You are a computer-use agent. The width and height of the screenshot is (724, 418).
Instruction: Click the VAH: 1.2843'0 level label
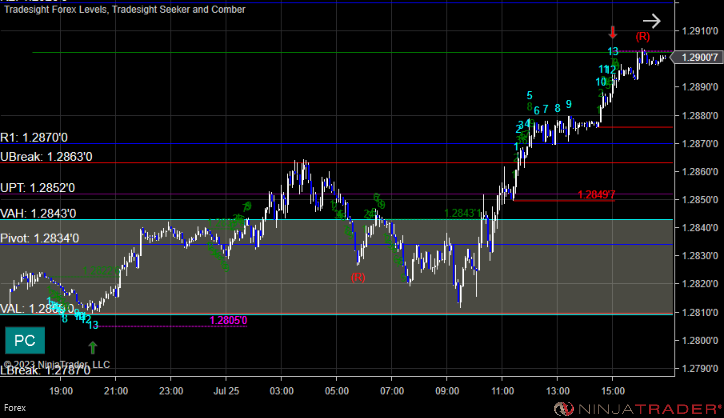[38, 214]
